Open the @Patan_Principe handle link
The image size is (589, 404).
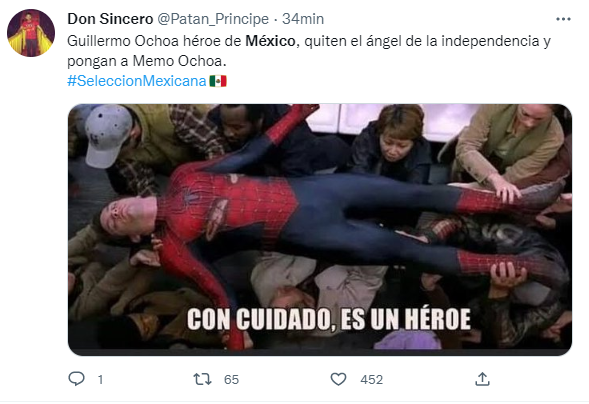tap(213, 19)
